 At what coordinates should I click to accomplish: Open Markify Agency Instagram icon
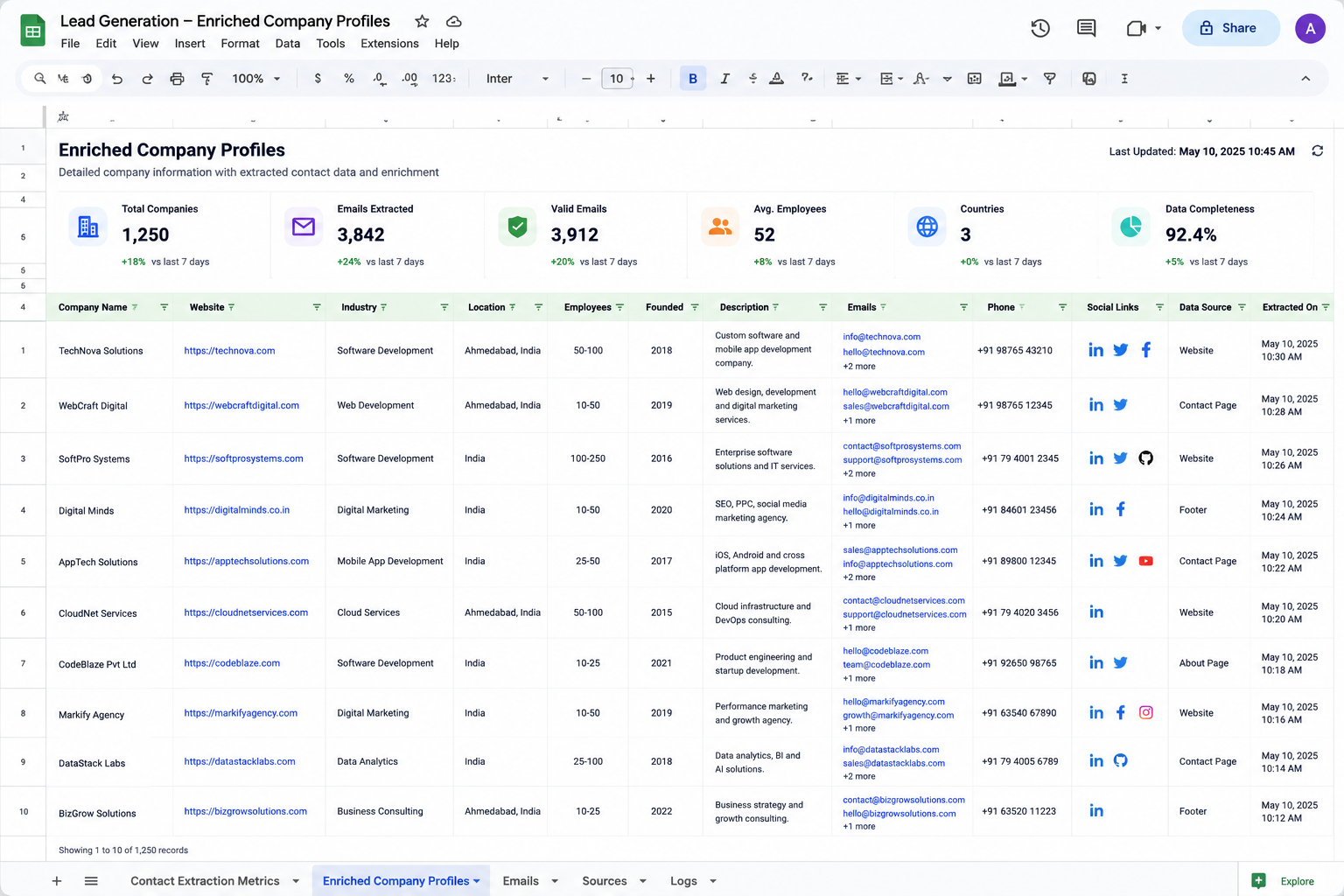click(x=1145, y=713)
